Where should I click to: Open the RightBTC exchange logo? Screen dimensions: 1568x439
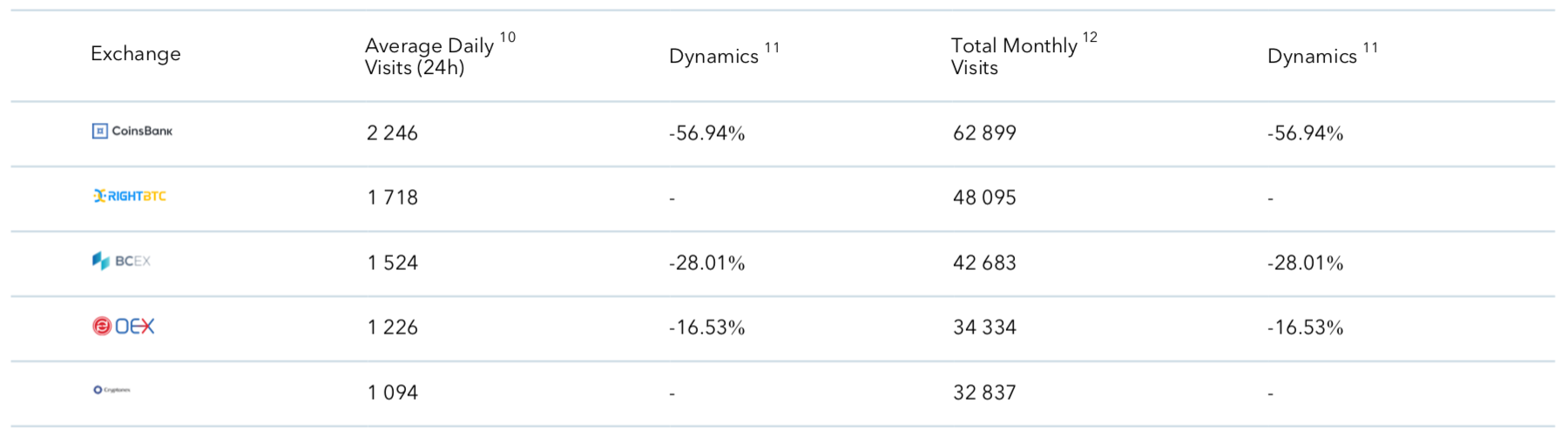coord(130,196)
